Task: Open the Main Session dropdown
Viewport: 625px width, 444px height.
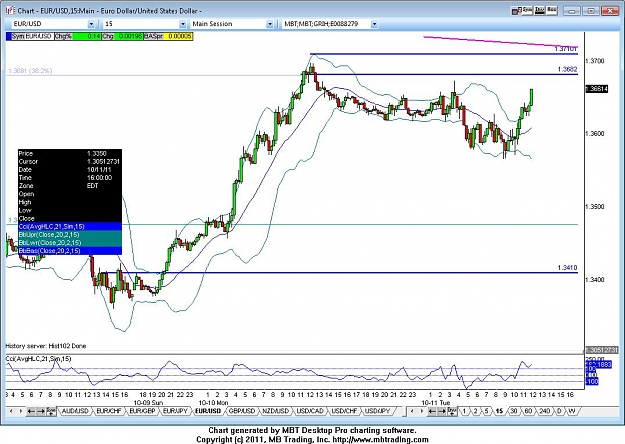Action: (x=270, y=24)
